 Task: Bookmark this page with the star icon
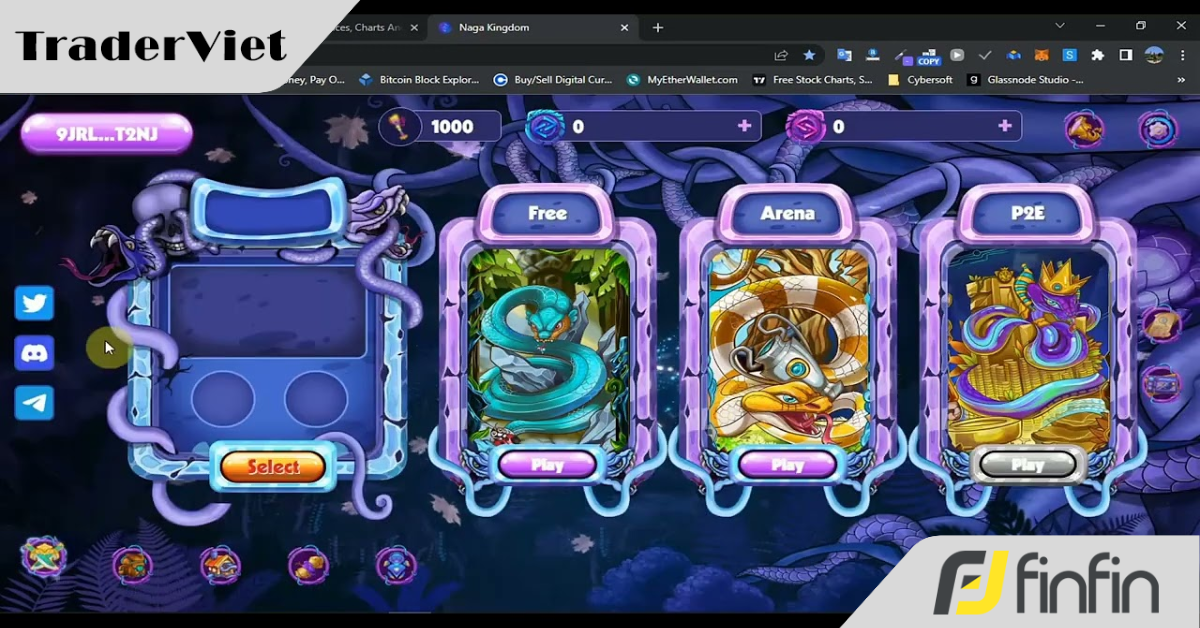tap(809, 56)
